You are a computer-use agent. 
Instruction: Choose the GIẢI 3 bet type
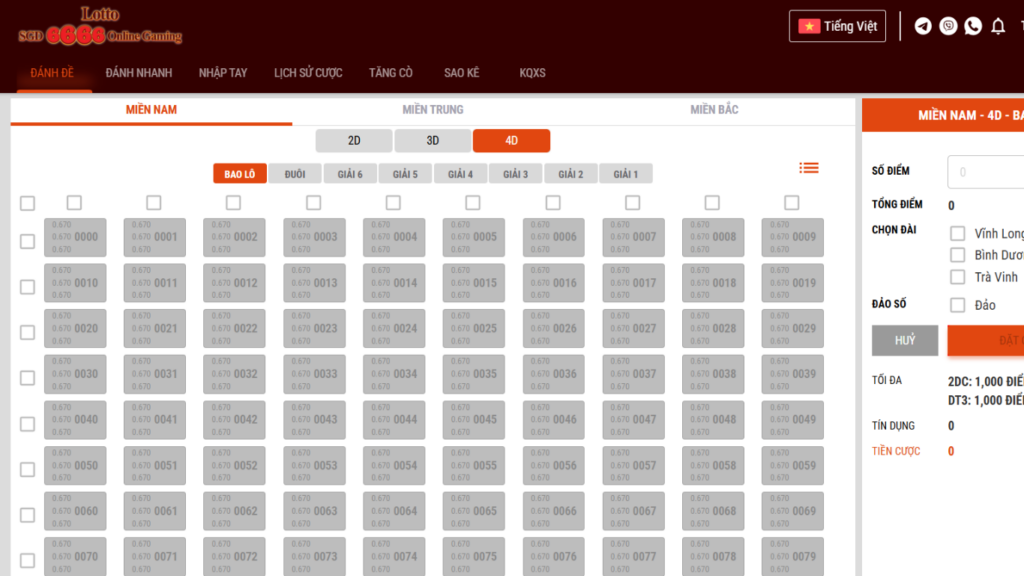pyautogui.click(x=515, y=174)
